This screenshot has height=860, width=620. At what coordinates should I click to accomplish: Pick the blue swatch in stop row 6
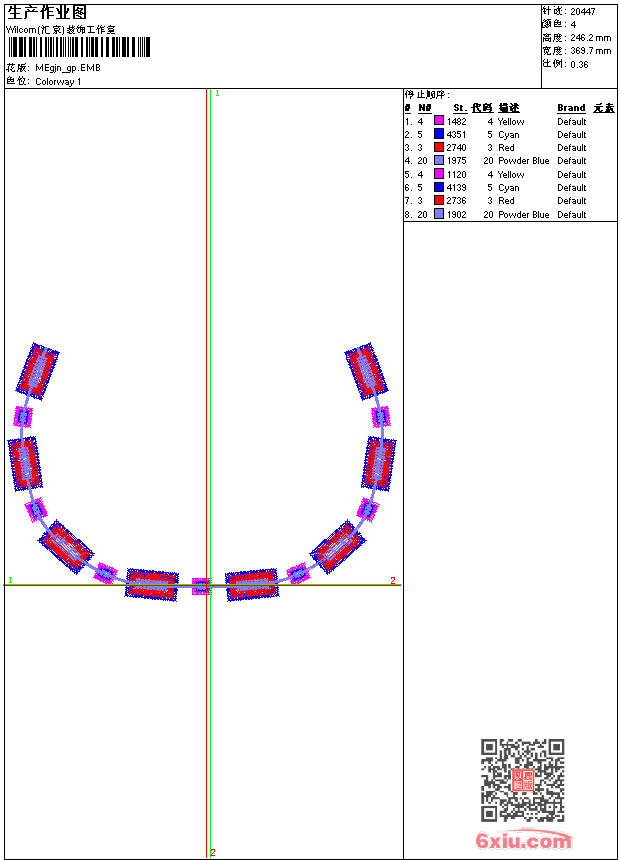439,187
